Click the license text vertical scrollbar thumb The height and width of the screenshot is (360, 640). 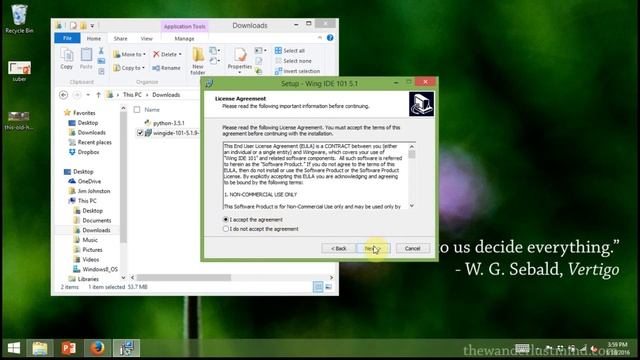tap(412, 154)
